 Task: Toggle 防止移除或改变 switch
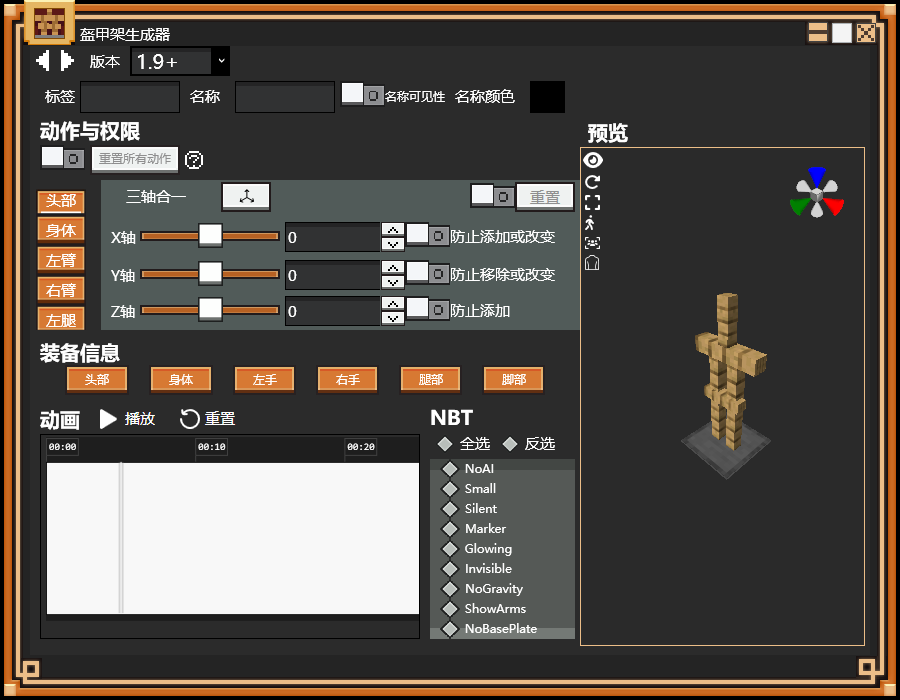428,273
